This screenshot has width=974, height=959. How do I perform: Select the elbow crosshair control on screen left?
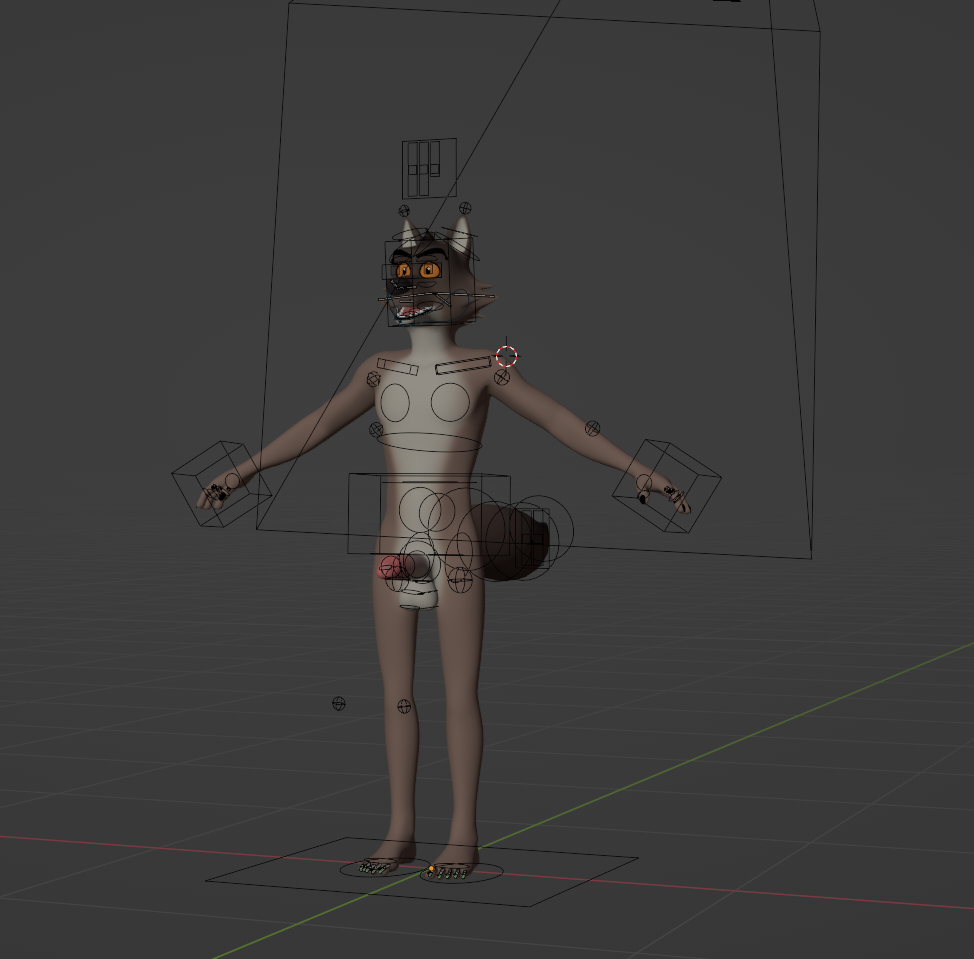(376, 429)
